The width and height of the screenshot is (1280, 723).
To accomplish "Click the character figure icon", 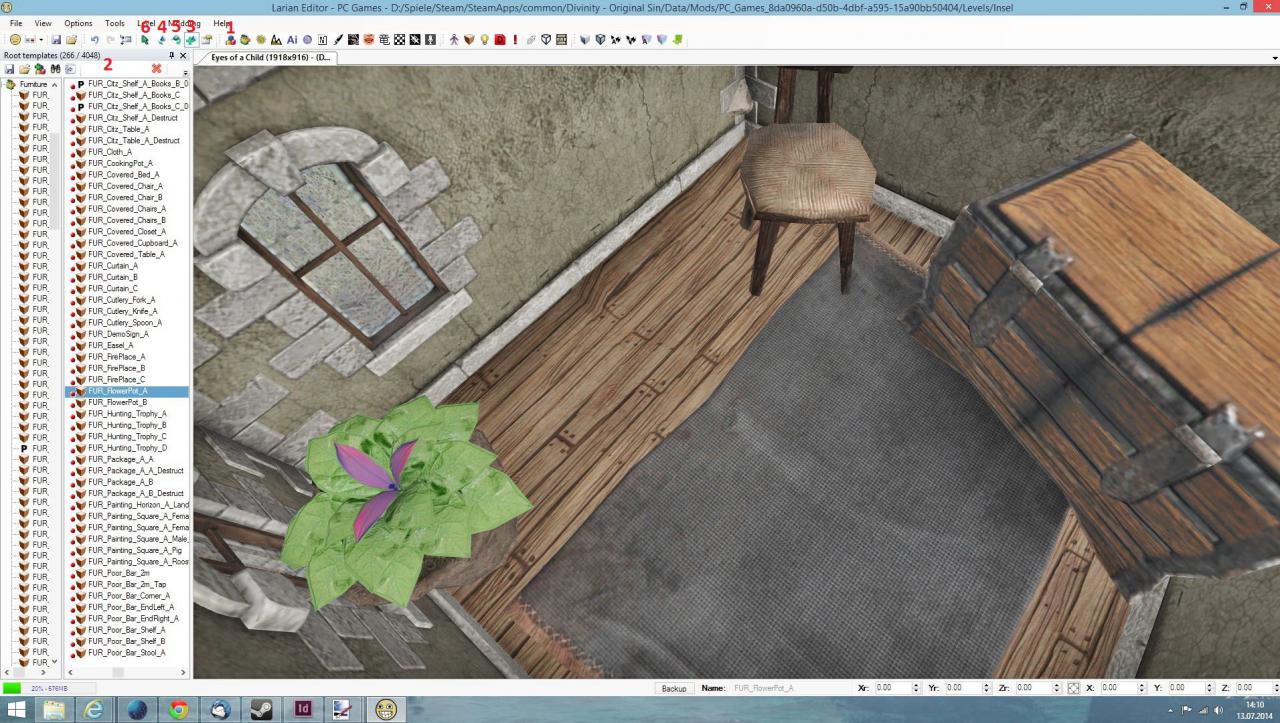I will click(x=453, y=40).
